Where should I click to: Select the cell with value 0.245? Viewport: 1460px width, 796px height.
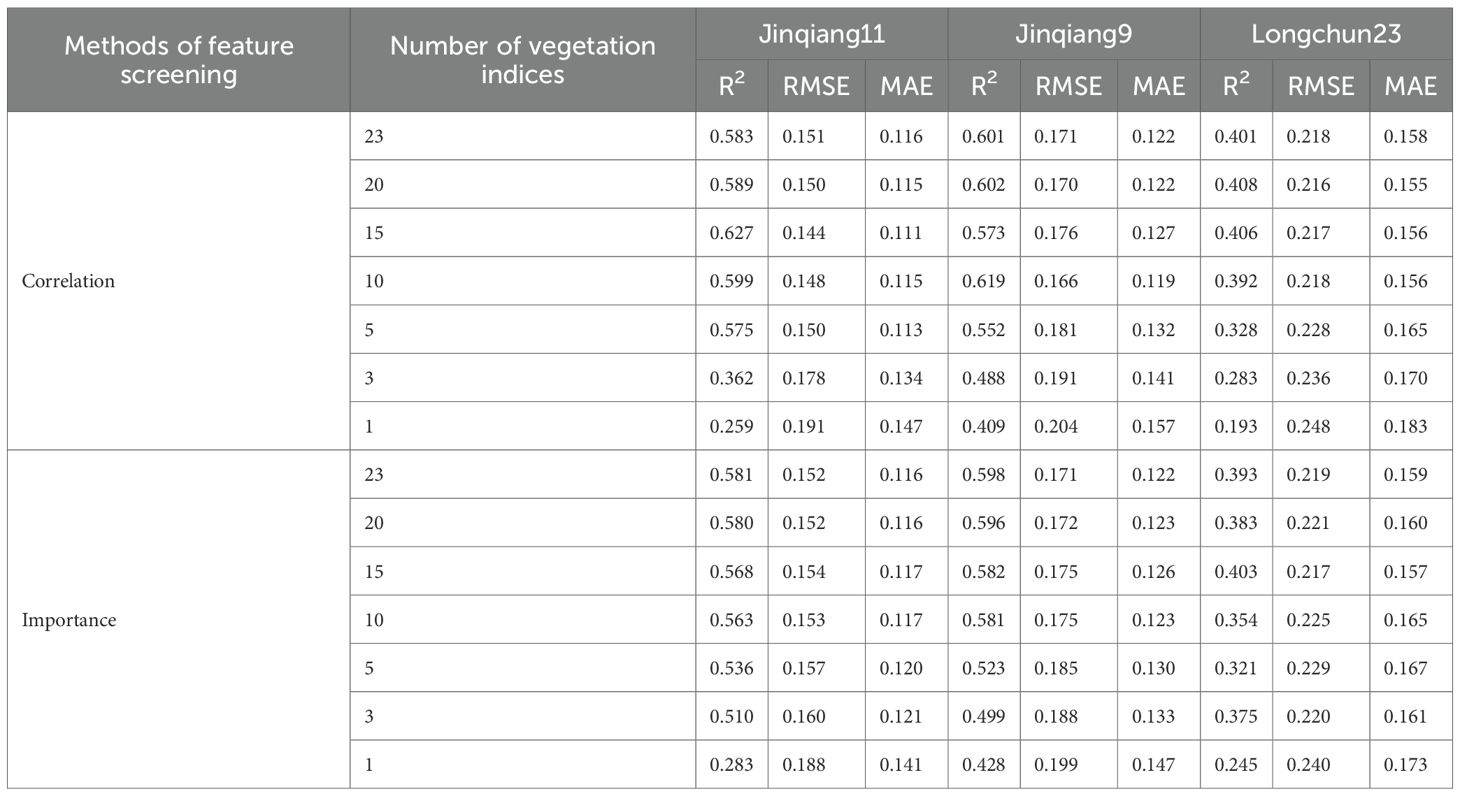tap(1236, 765)
